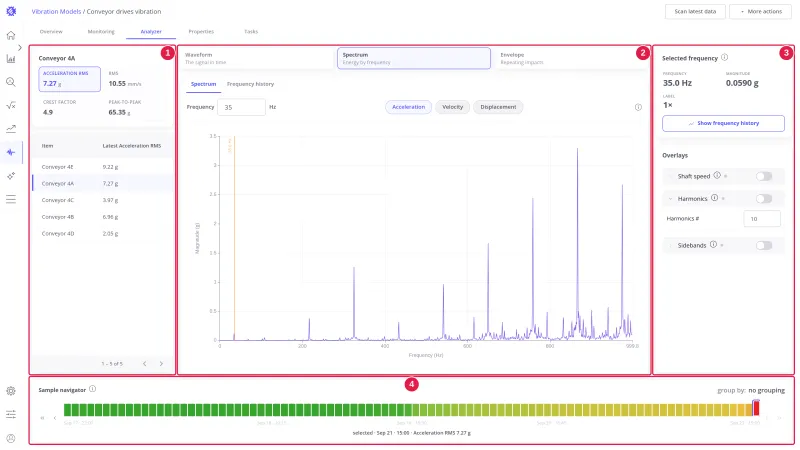Select the Envelope view card

(x=571, y=58)
